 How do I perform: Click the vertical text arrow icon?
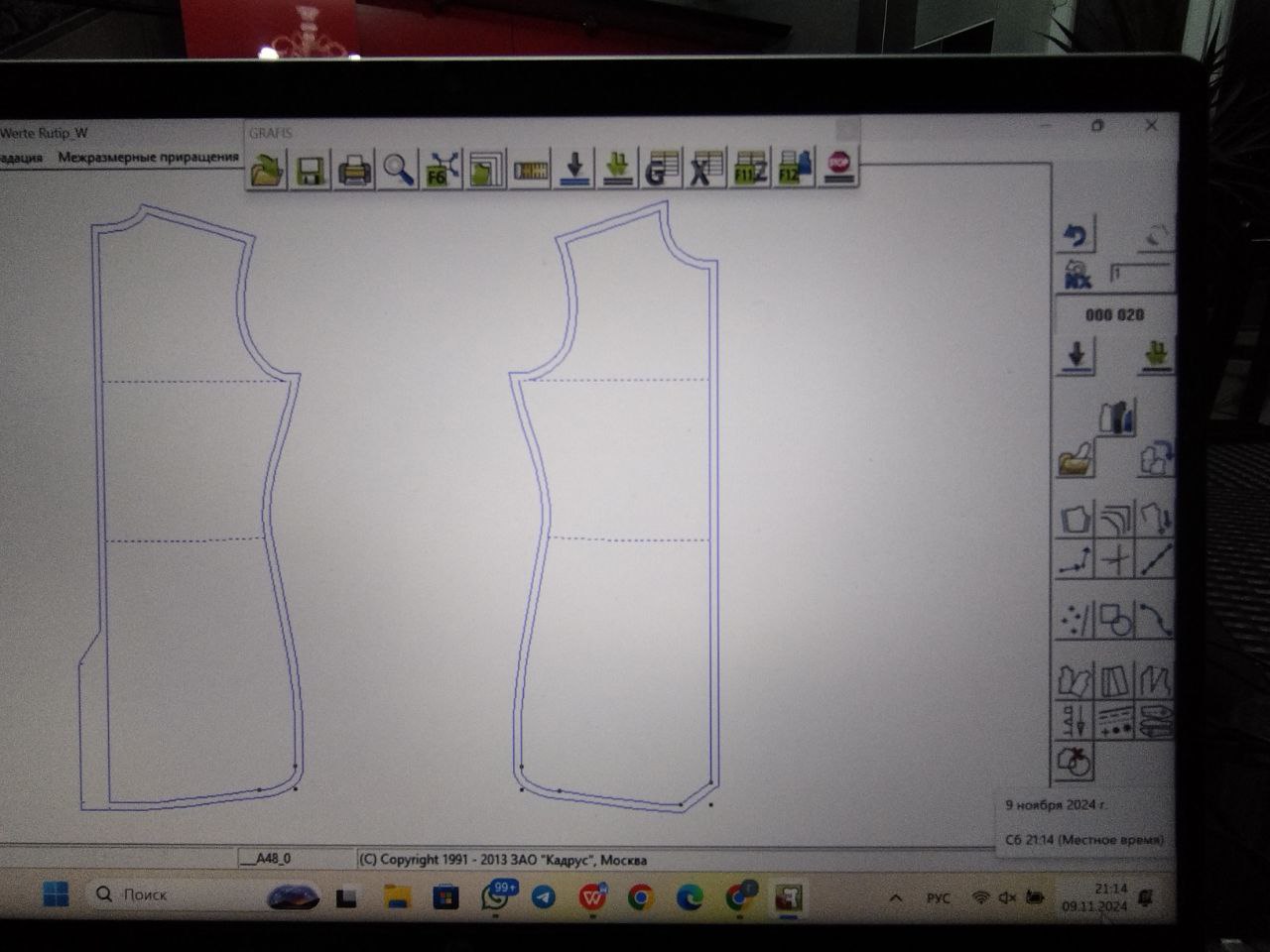pos(1076,721)
